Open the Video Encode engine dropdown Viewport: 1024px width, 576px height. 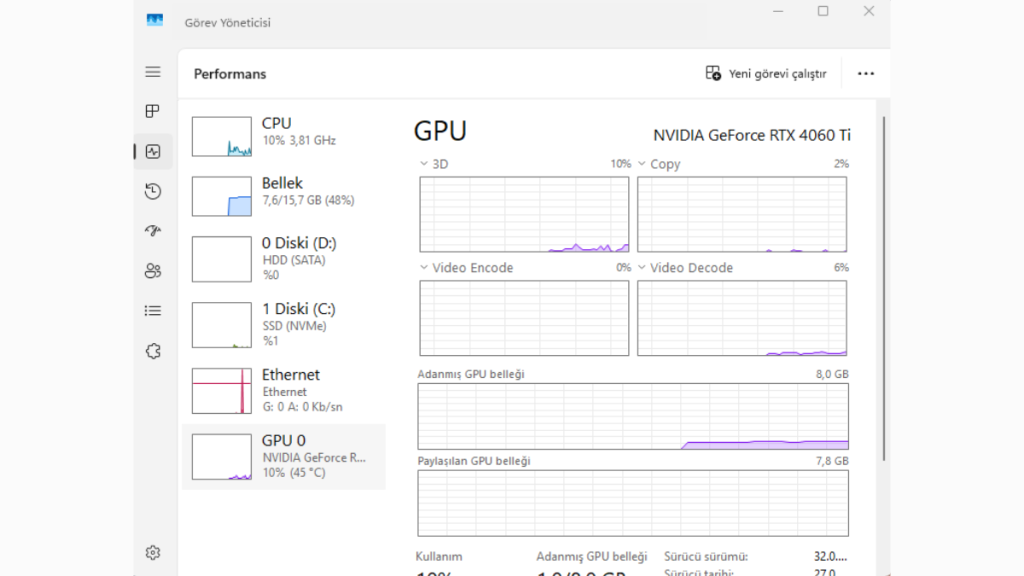(424, 267)
